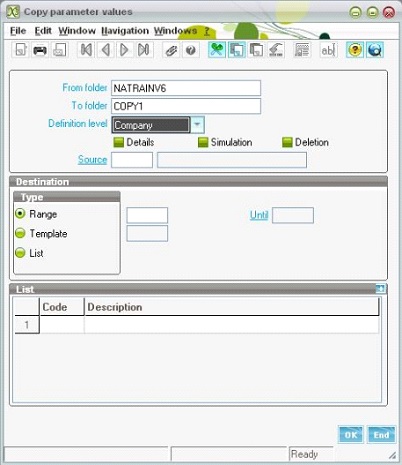Click the OK button
Viewport: 402px width, 465px height.
click(351, 435)
